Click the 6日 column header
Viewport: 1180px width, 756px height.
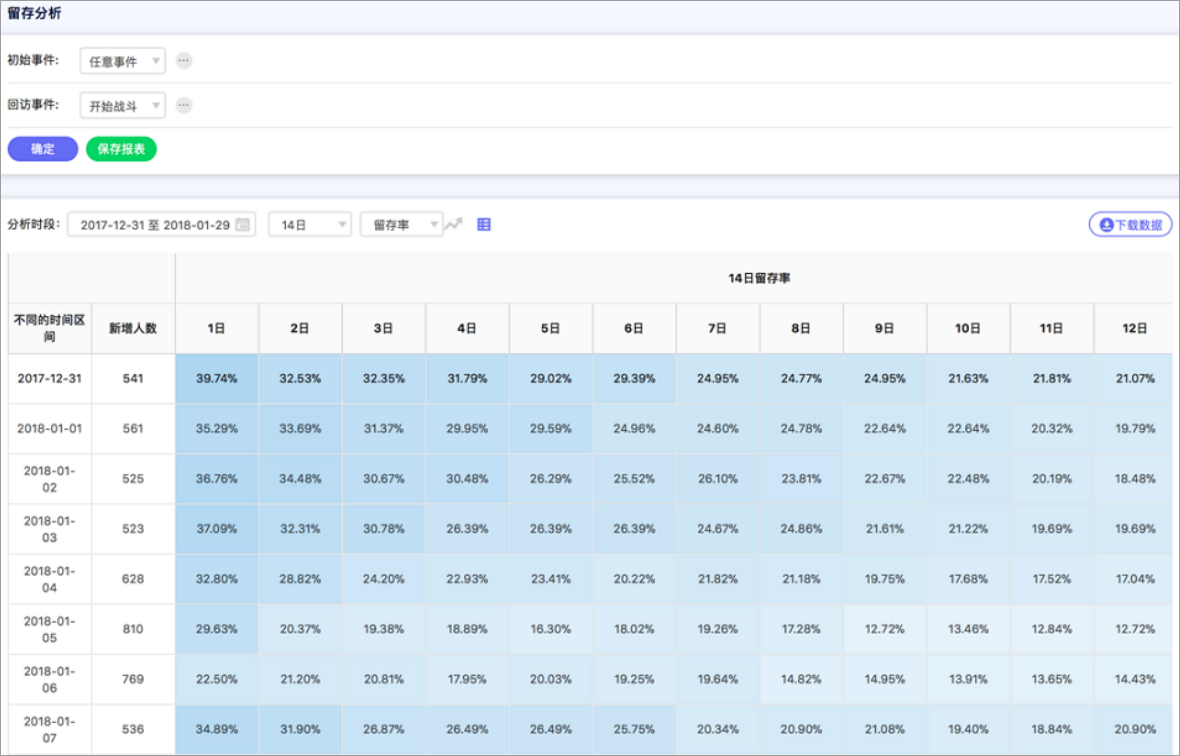634,328
